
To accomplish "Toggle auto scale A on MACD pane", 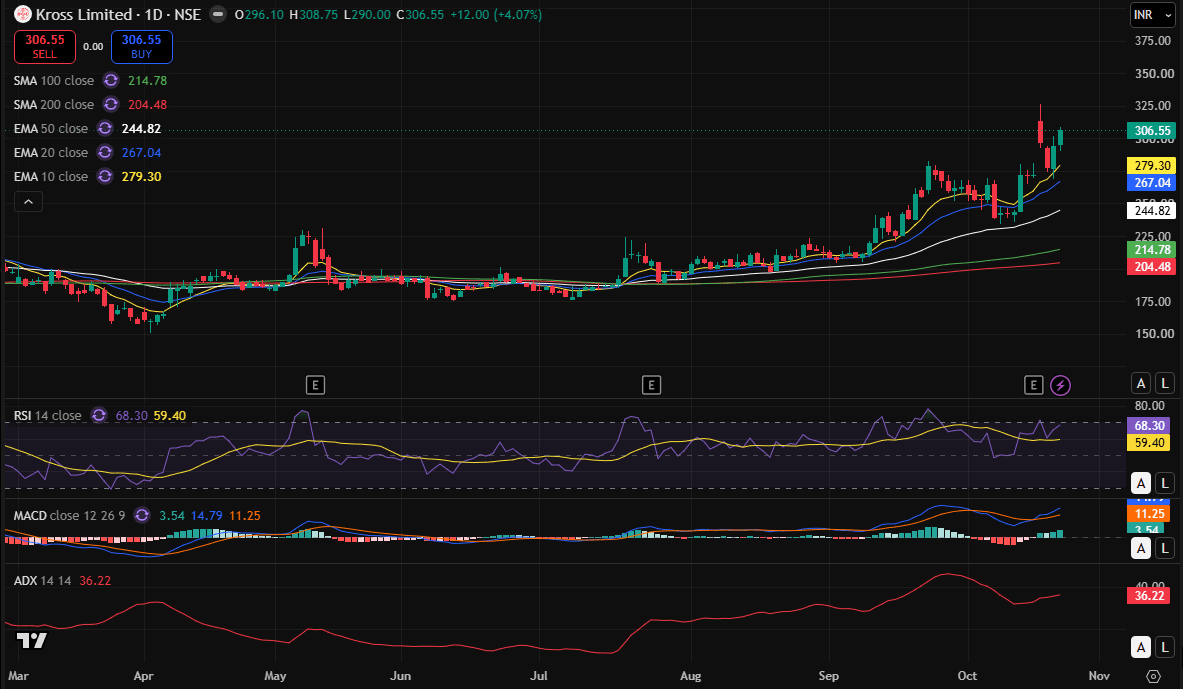I will click(x=1141, y=549).
